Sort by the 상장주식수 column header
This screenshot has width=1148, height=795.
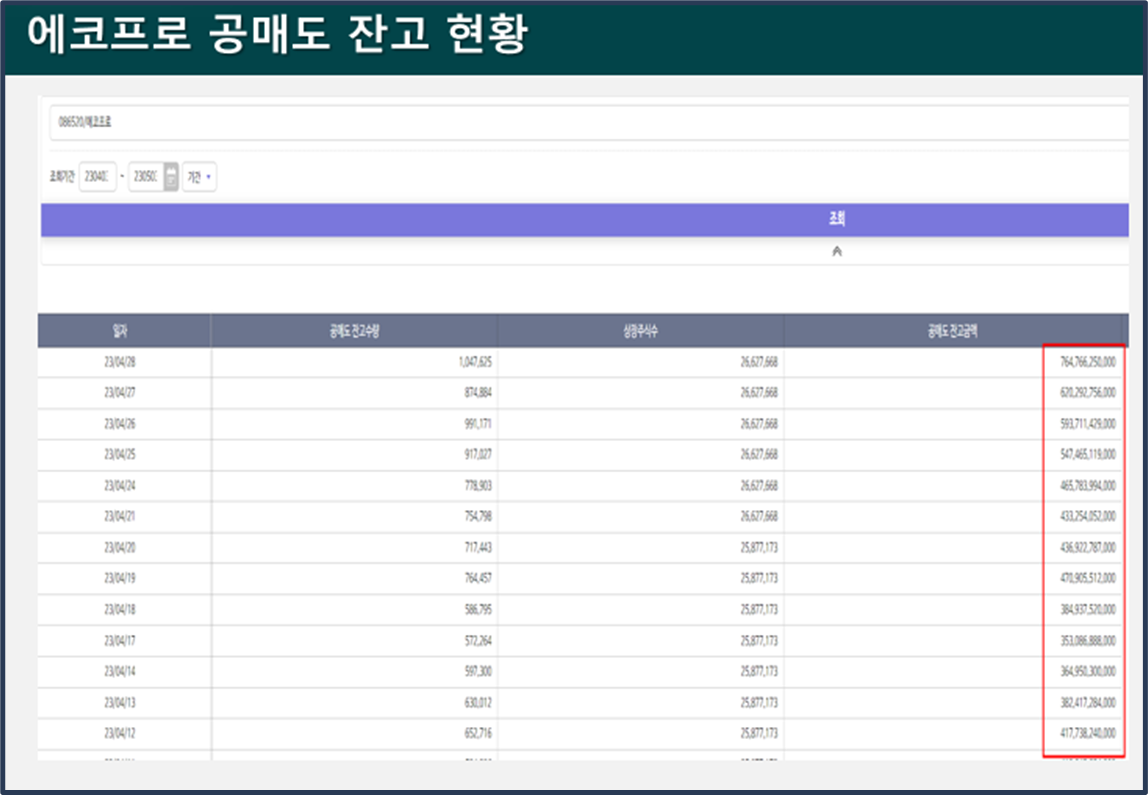[641, 332]
